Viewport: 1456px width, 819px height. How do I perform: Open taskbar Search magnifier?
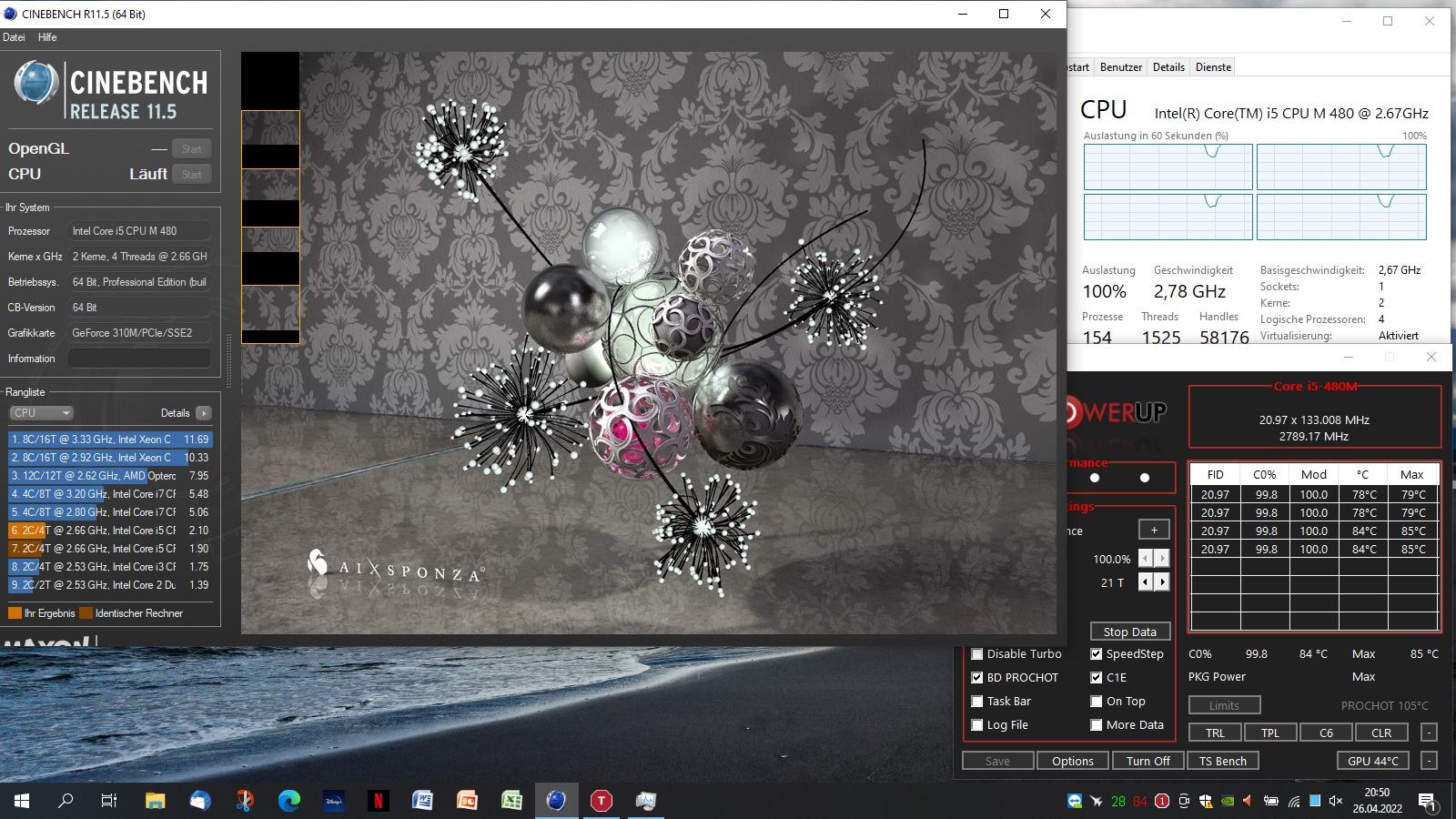66,801
